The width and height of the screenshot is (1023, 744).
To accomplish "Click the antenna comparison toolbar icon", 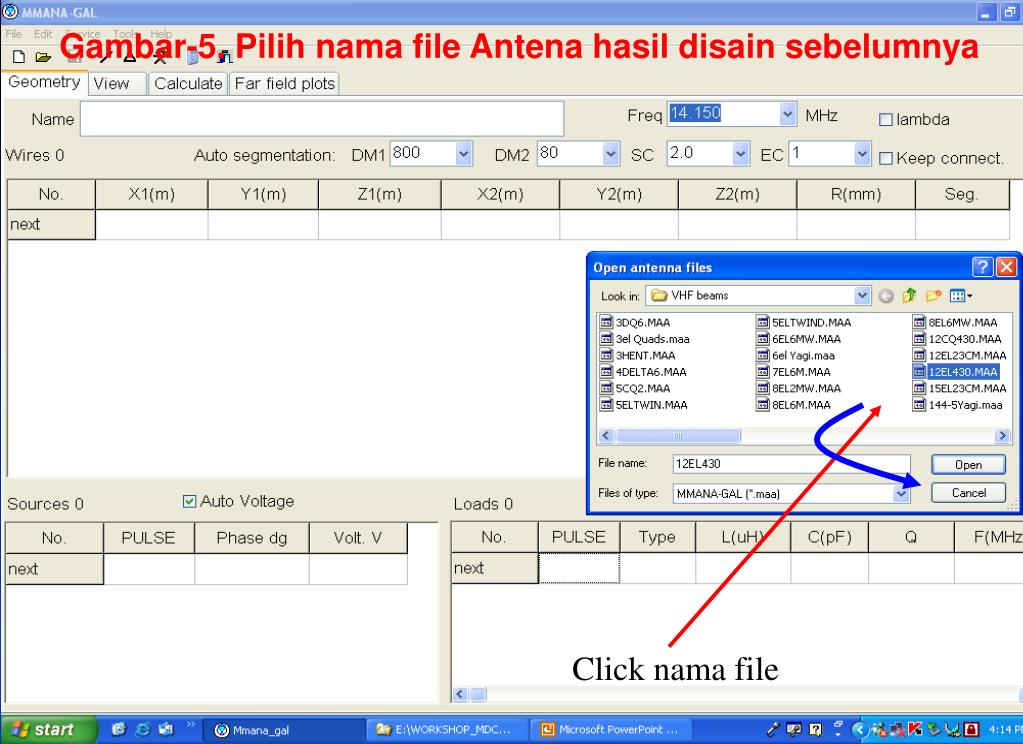I will pyautogui.click(x=224, y=57).
